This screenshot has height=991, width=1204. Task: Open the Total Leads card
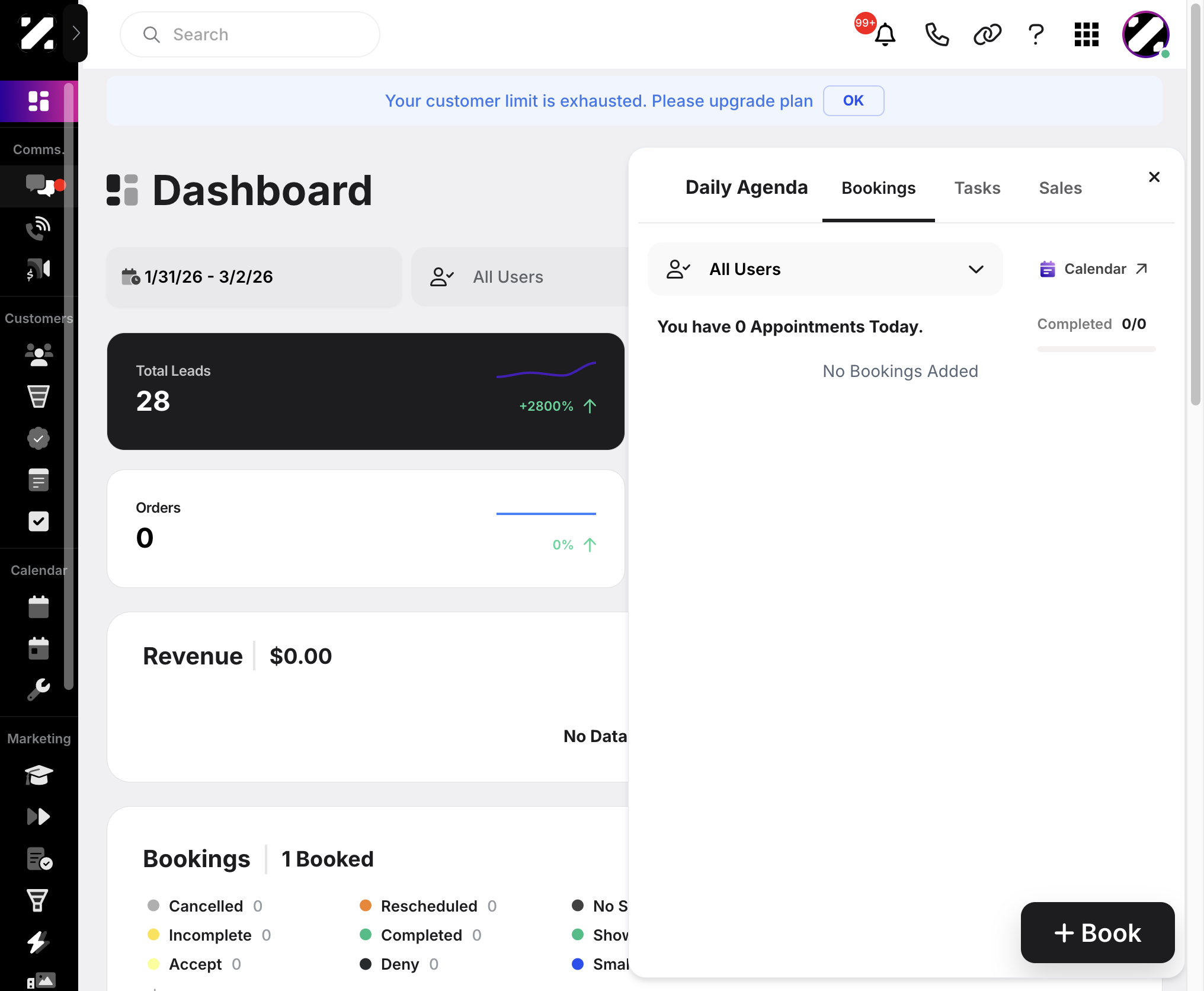click(x=366, y=391)
